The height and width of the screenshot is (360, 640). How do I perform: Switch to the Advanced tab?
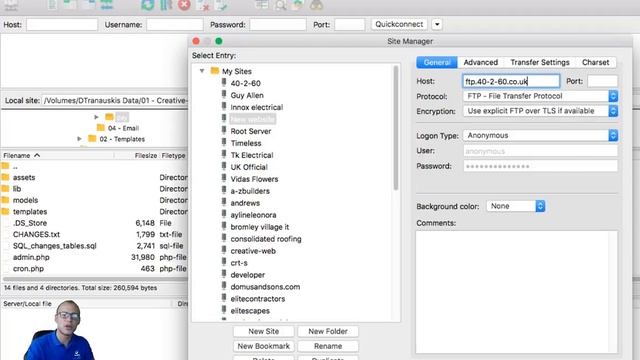pyautogui.click(x=480, y=62)
